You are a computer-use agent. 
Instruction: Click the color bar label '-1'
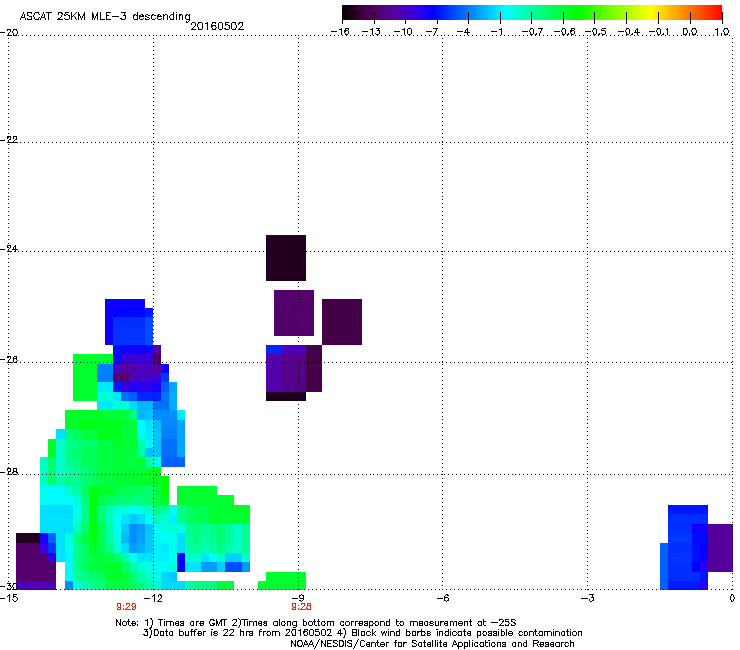tap(496, 32)
